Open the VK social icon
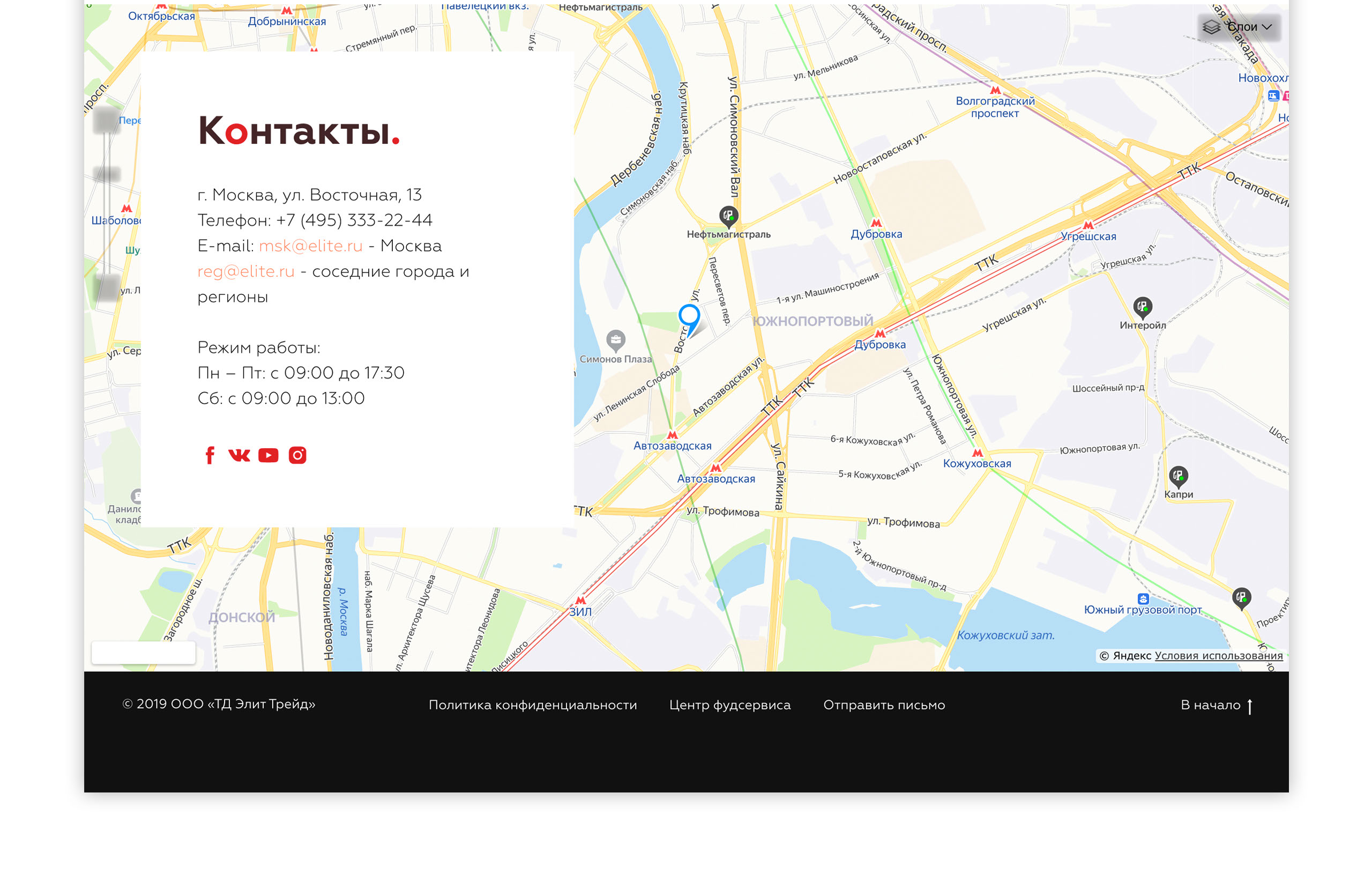 (x=238, y=455)
